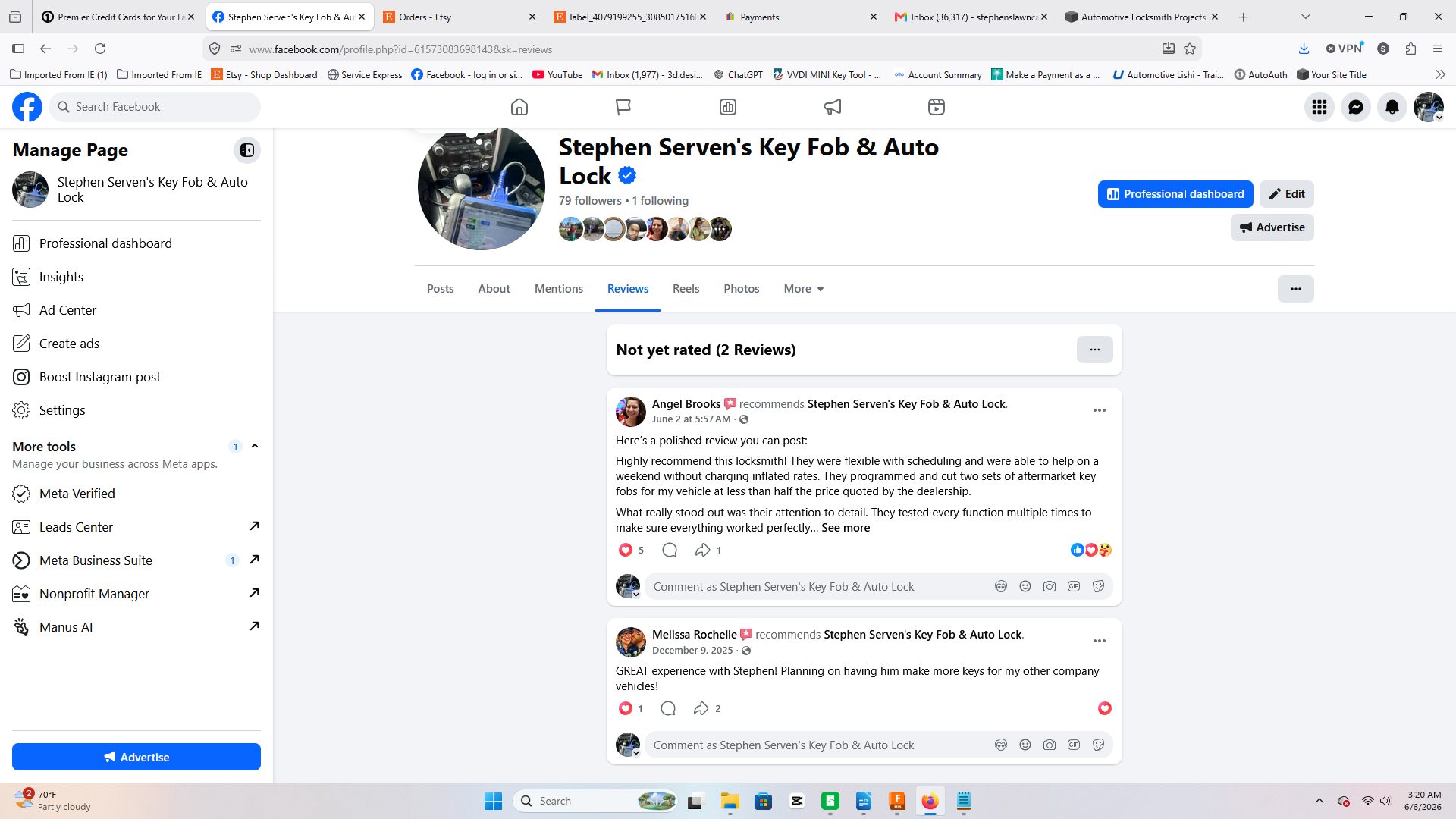Click sidebar bottom Advertise button
The width and height of the screenshot is (1456, 819).
(136, 757)
